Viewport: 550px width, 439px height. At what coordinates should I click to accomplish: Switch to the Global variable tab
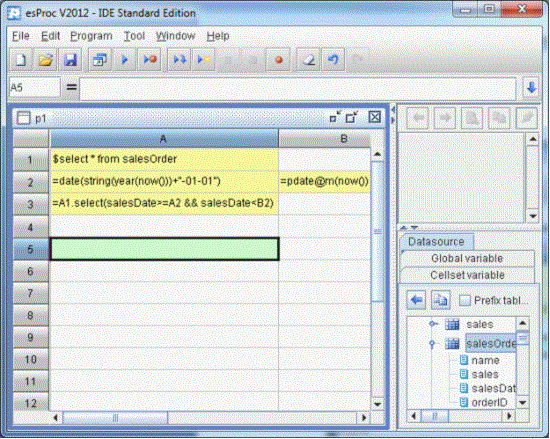[467, 258]
